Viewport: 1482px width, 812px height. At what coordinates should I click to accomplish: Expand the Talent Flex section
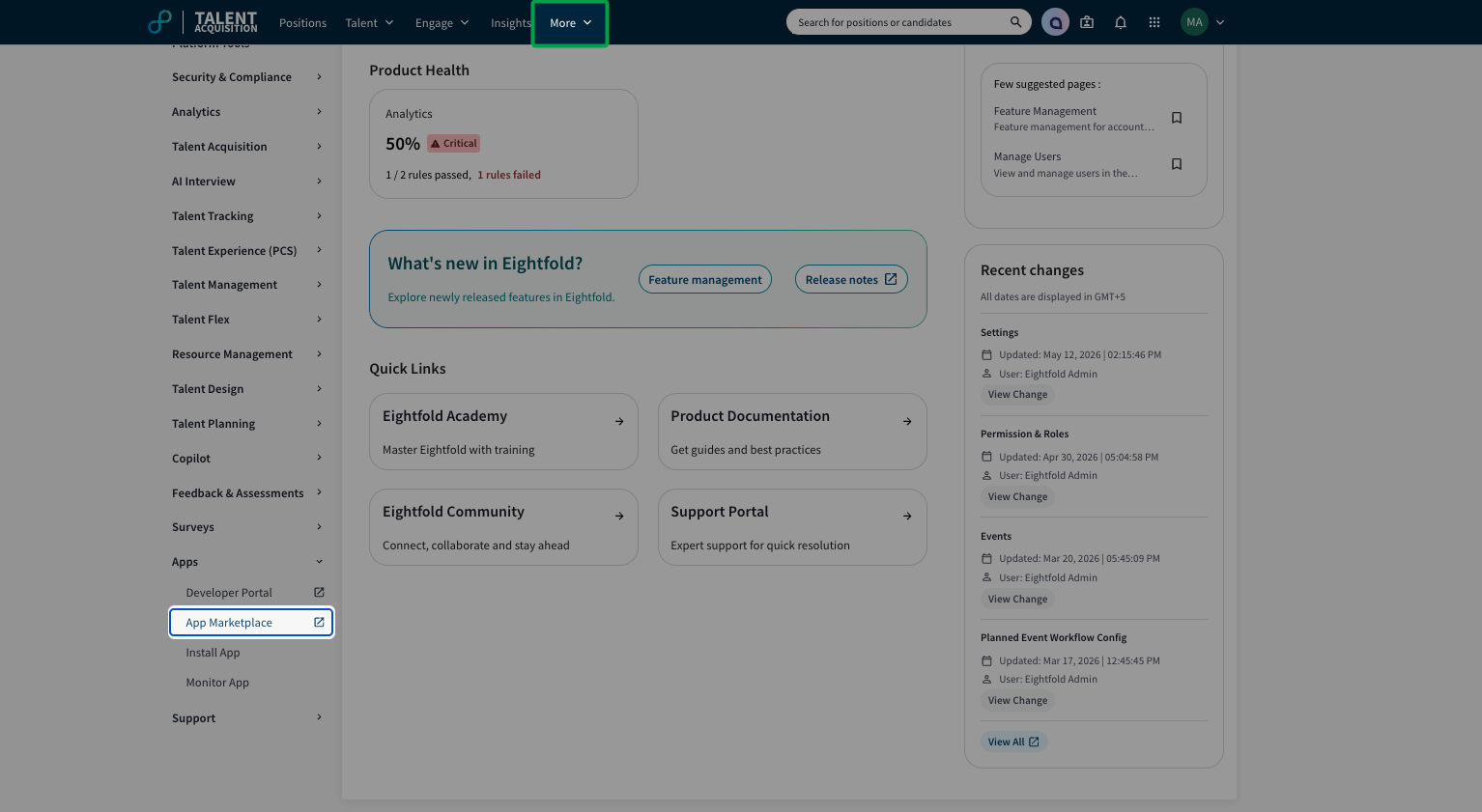pyautogui.click(x=247, y=320)
